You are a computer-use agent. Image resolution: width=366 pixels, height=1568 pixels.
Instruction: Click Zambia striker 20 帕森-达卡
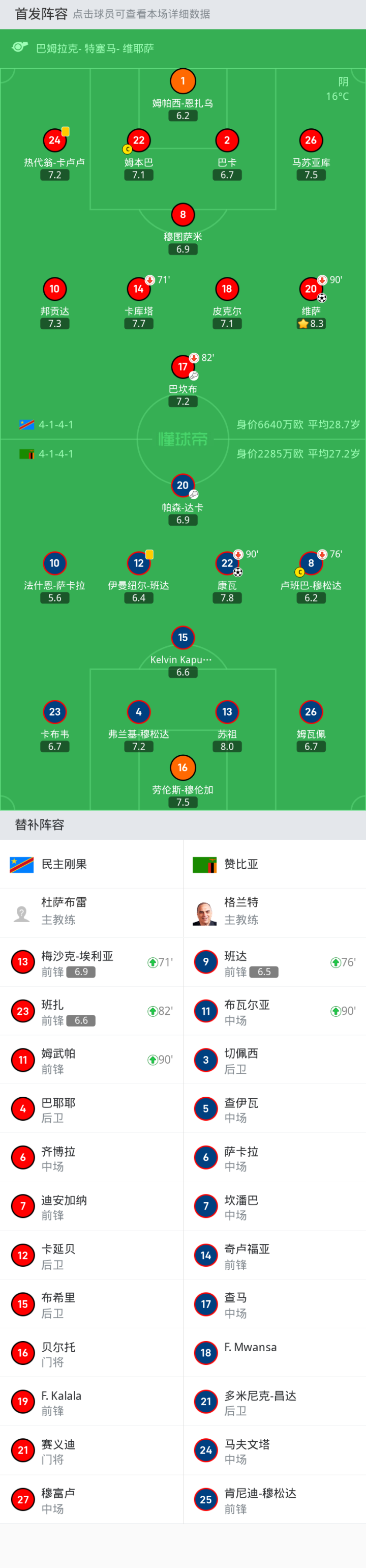coord(182,486)
